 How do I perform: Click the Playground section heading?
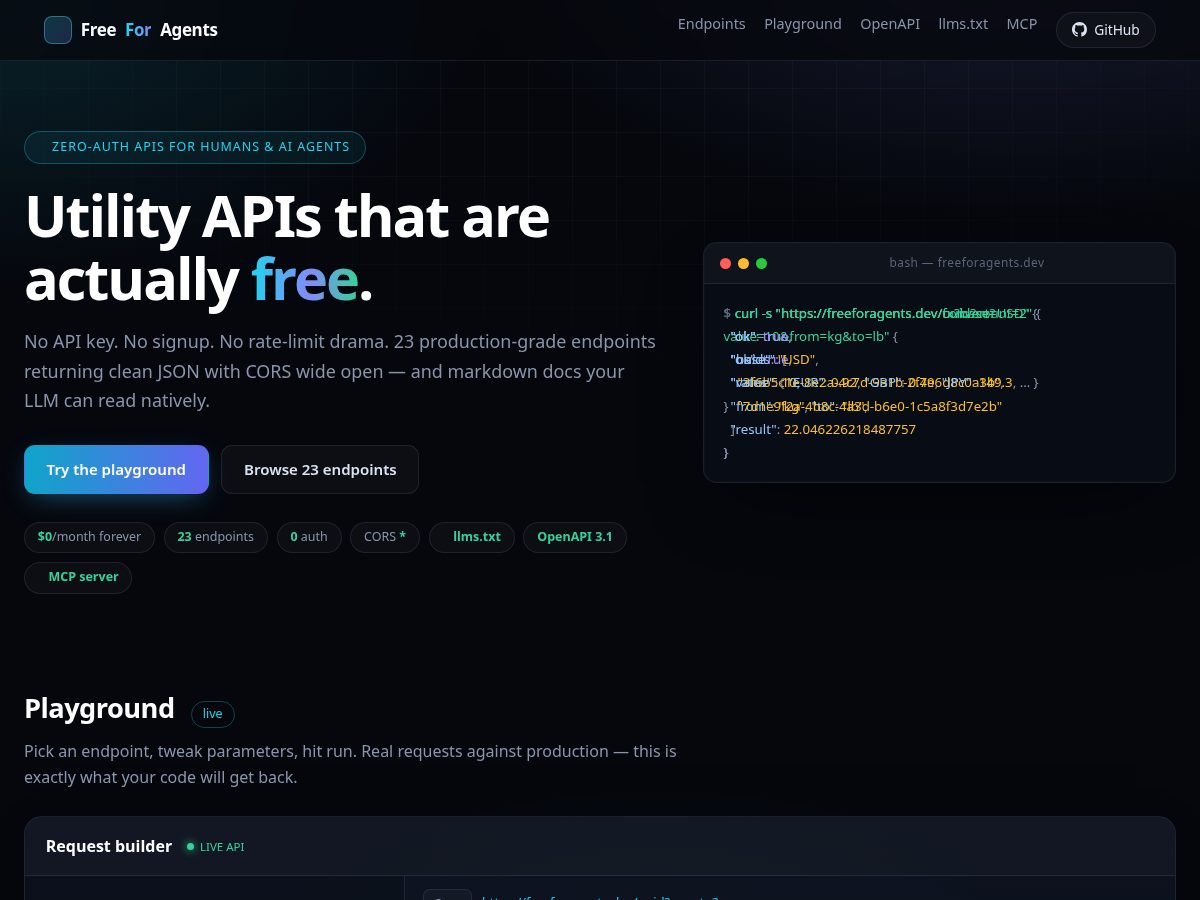click(x=99, y=708)
